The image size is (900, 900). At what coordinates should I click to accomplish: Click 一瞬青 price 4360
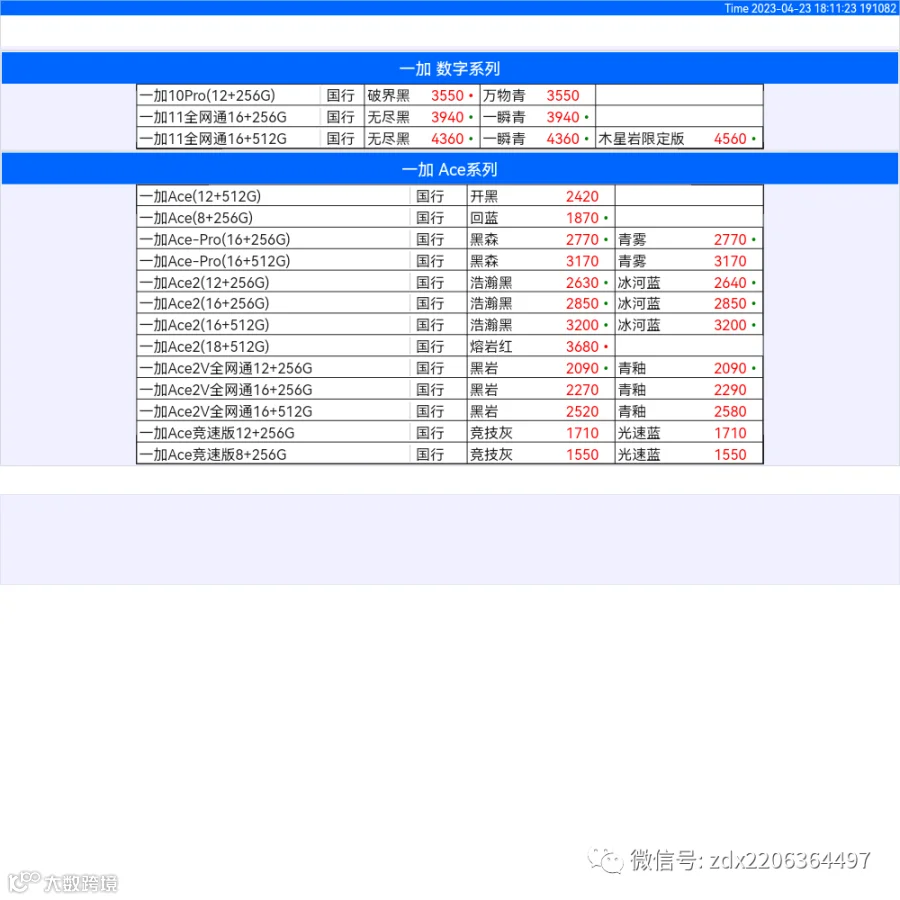point(562,139)
